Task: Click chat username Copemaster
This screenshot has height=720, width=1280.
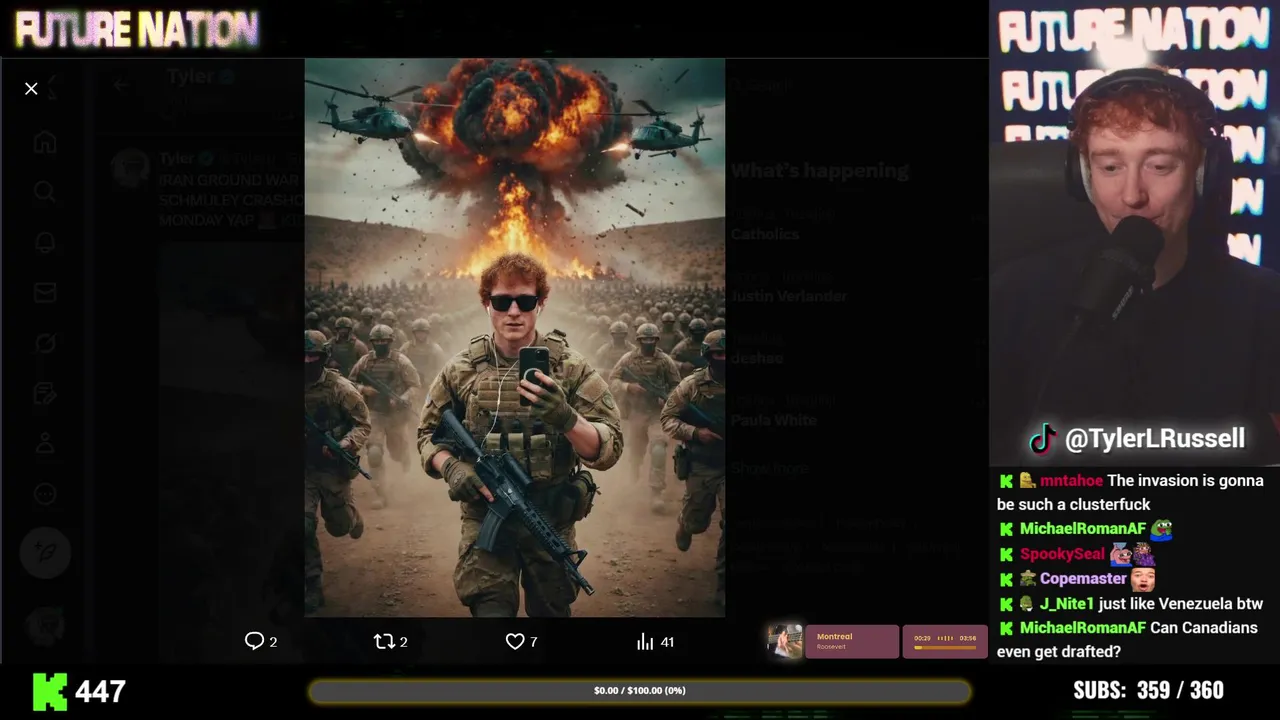Action: pos(1083,579)
